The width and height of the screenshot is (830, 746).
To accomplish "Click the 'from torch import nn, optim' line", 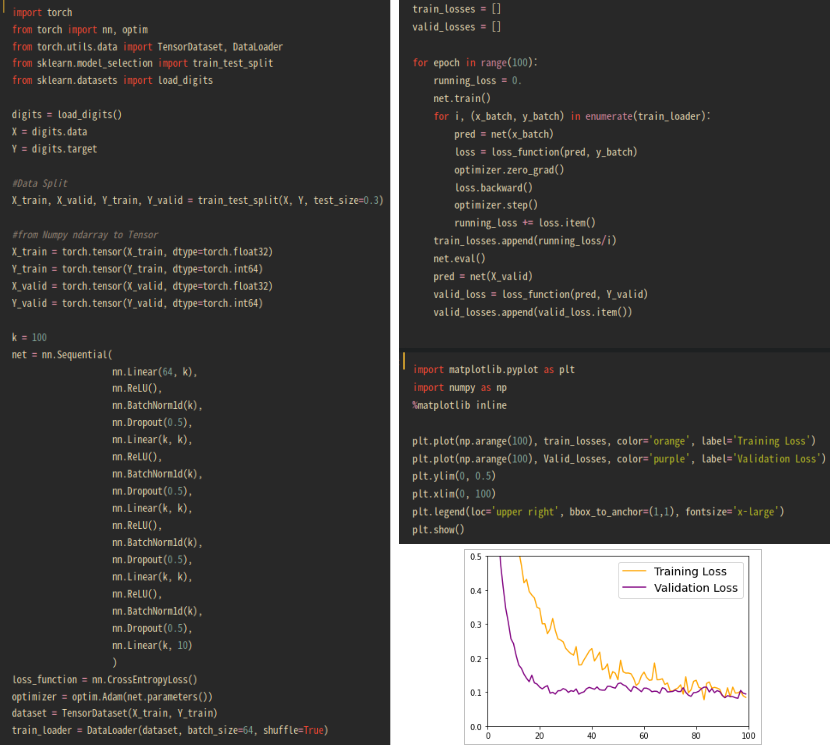I will (80, 30).
